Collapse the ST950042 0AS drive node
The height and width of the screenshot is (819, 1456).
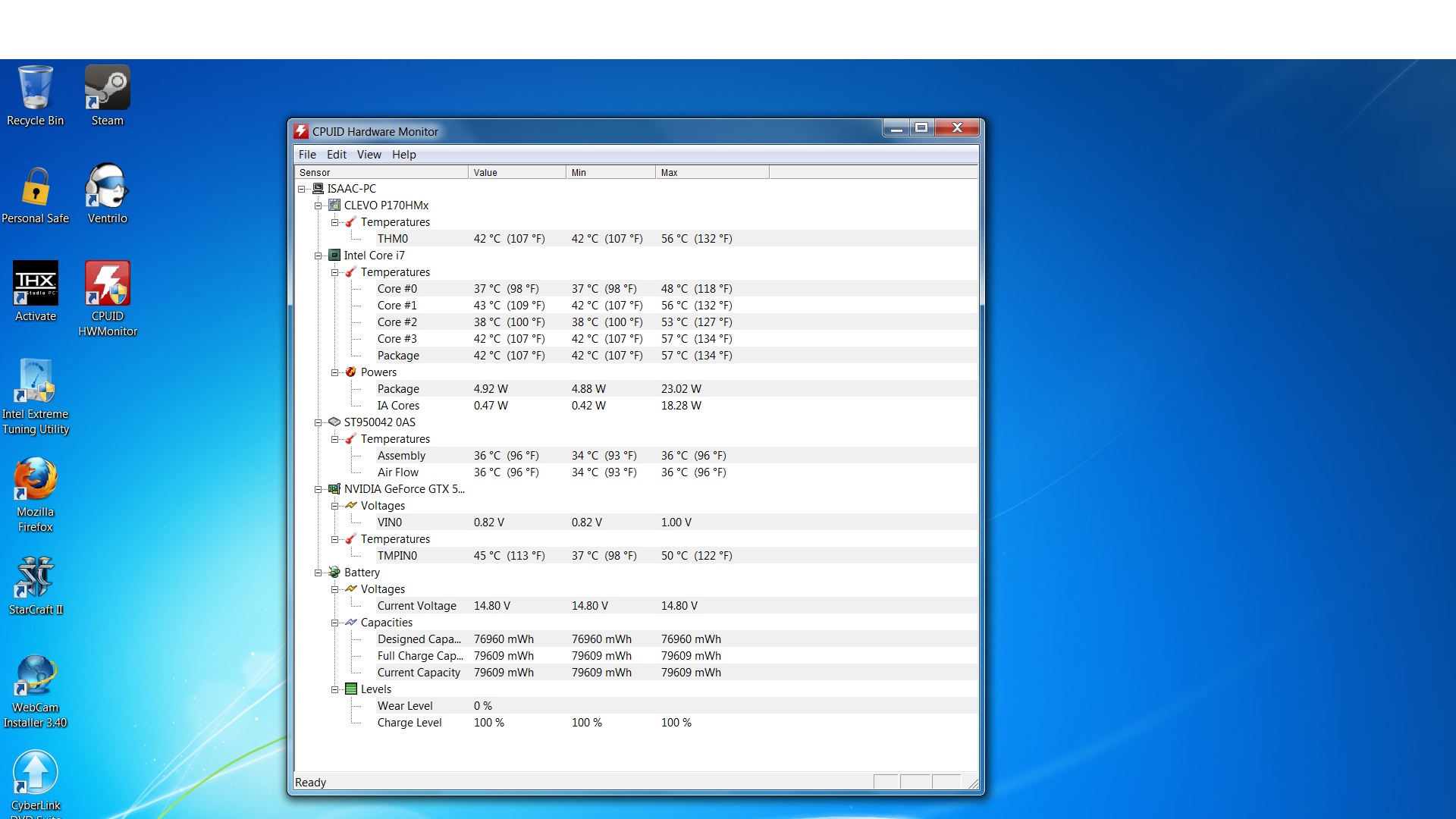(318, 422)
